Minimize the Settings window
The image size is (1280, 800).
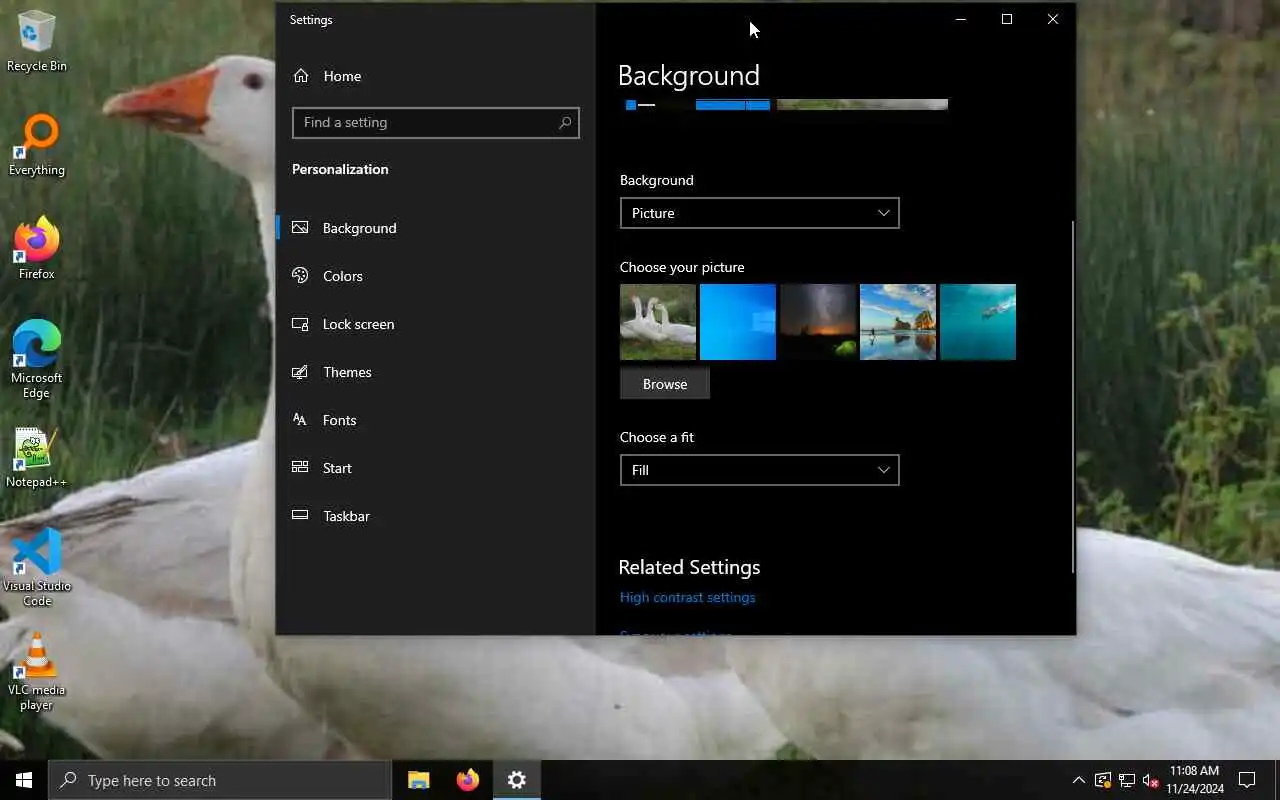click(960, 19)
